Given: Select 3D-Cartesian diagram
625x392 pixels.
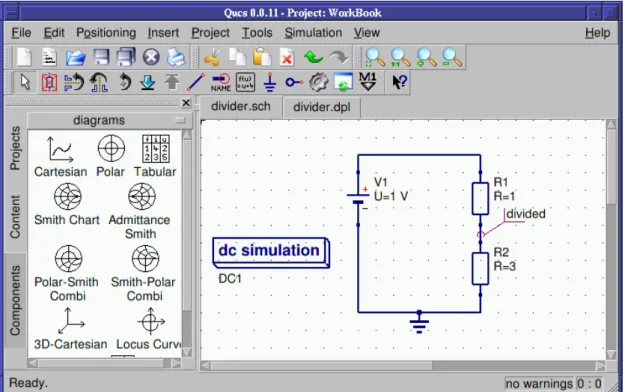Looking at the screenshot, I should point(70,329).
